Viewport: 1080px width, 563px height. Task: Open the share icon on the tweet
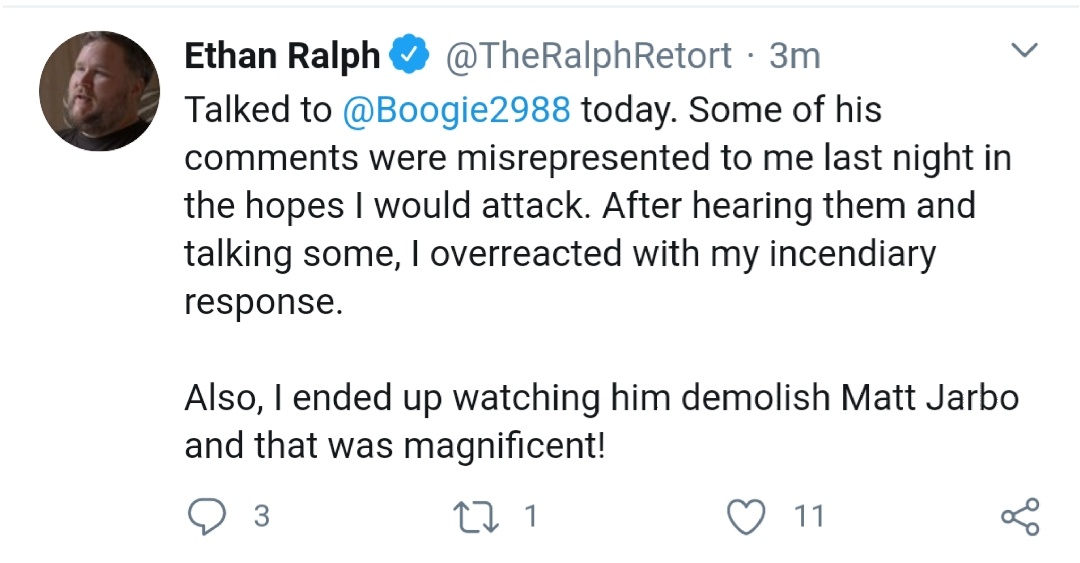coord(1020,516)
